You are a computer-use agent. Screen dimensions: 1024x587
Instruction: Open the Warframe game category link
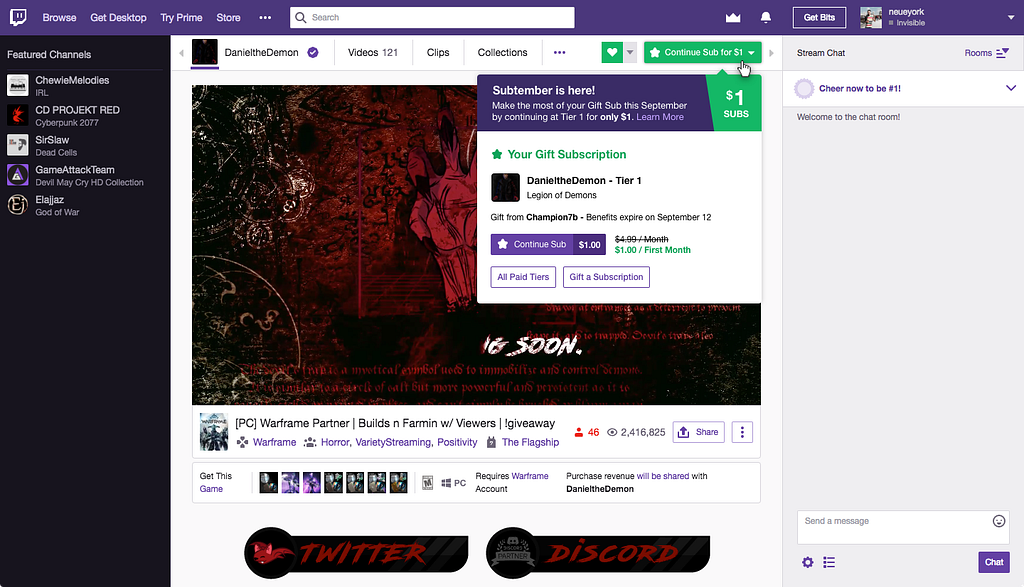coord(274,442)
